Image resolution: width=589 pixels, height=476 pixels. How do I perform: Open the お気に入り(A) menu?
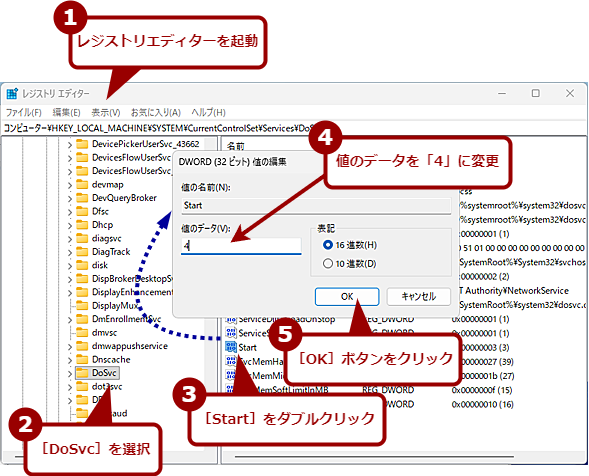tap(156, 112)
